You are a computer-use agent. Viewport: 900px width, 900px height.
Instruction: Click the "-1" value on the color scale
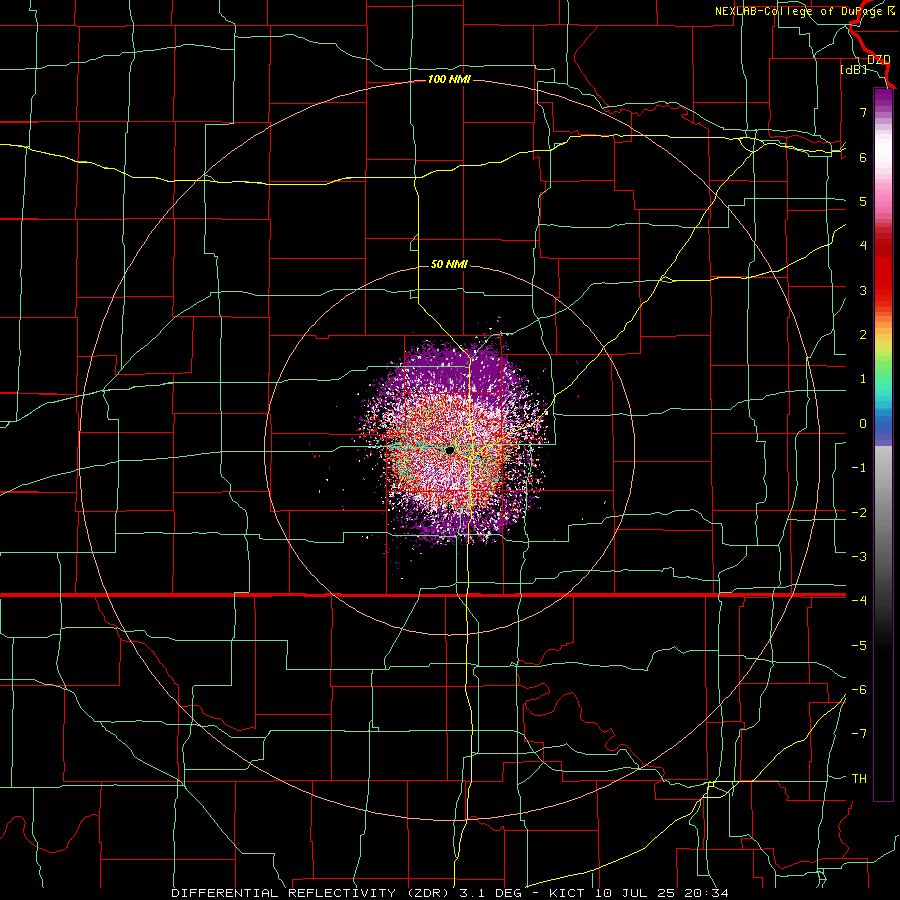(x=859, y=468)
